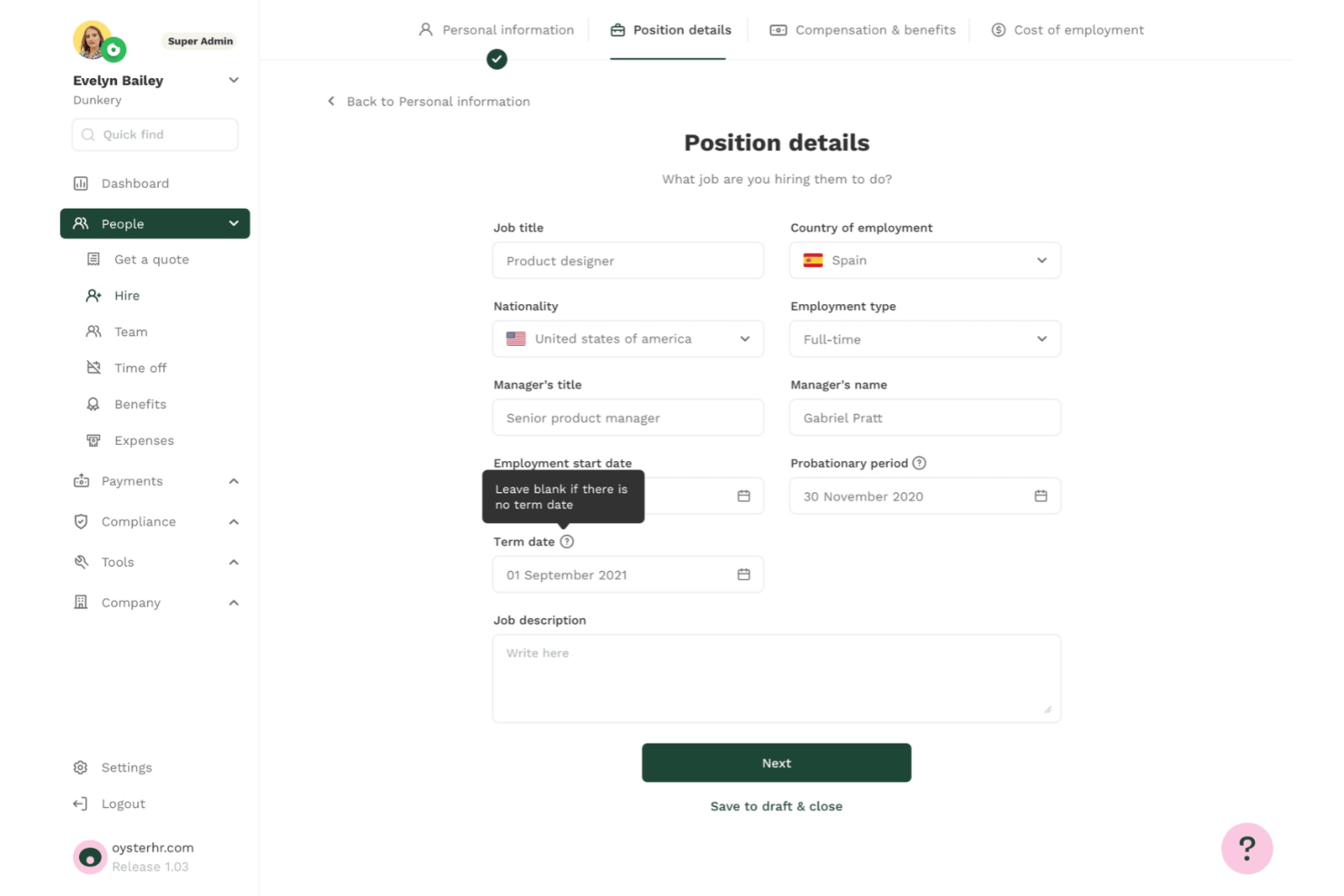Collapse the People section chevron
Screen dimensions: 1344x896
[x=233, y=223]
